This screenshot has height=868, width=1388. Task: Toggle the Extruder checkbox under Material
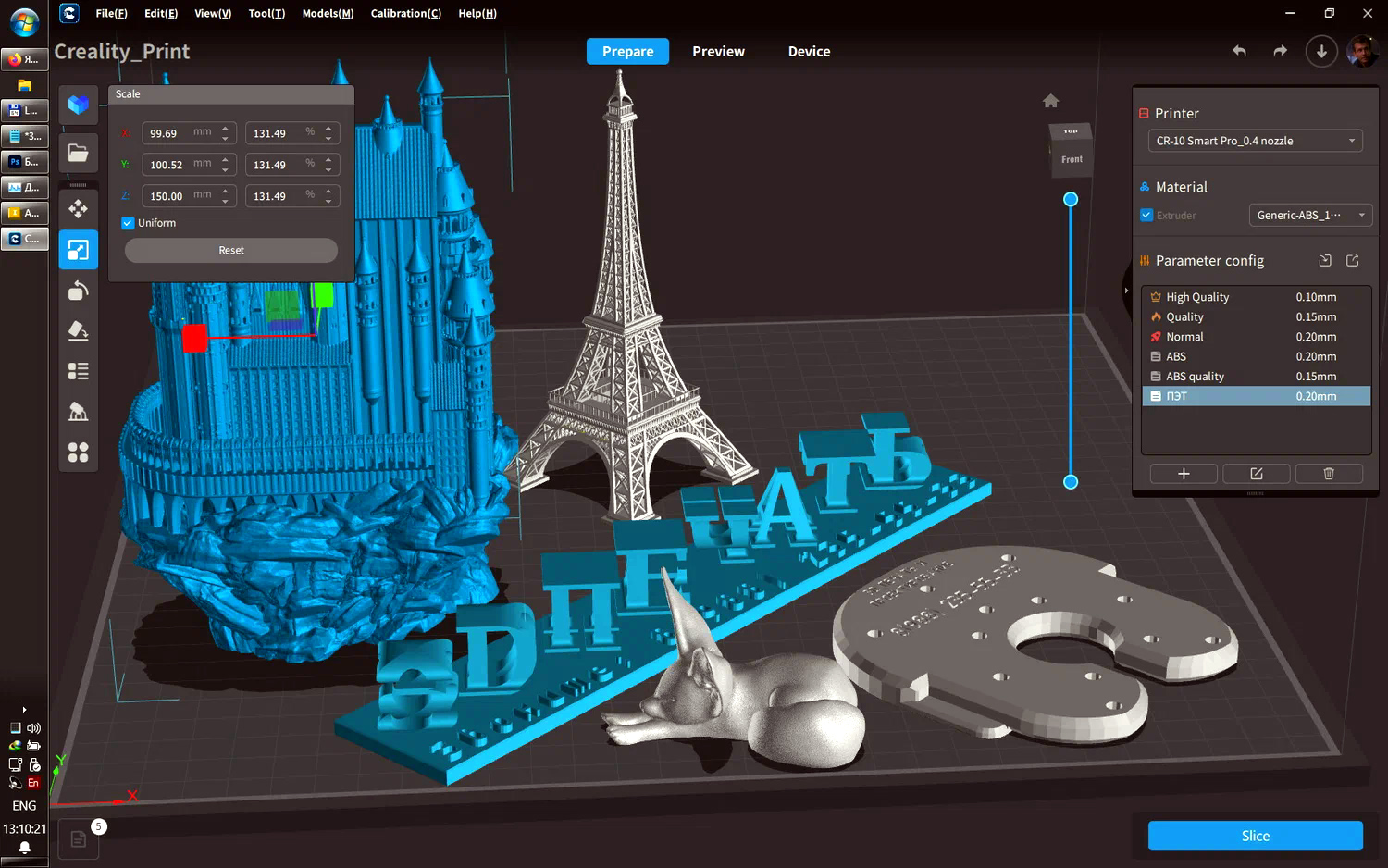(1146, 216)
